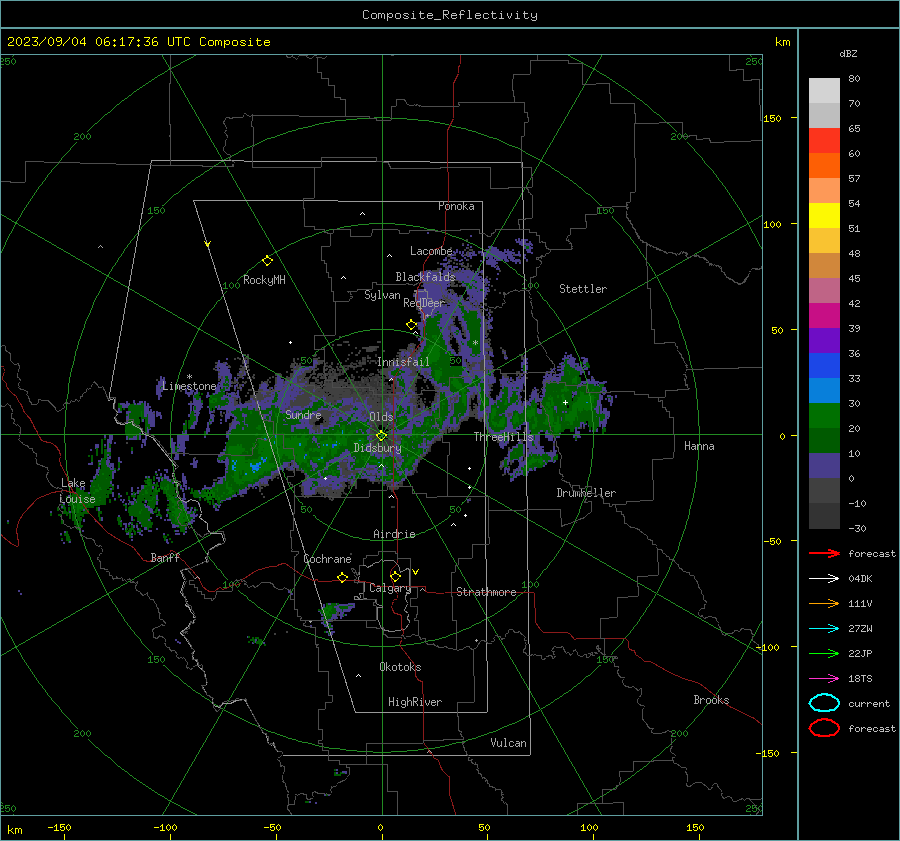Click the Okotoks label
The height and width of the screenshot is (841, 900).
pyautogui.click(x=400, y=667)
